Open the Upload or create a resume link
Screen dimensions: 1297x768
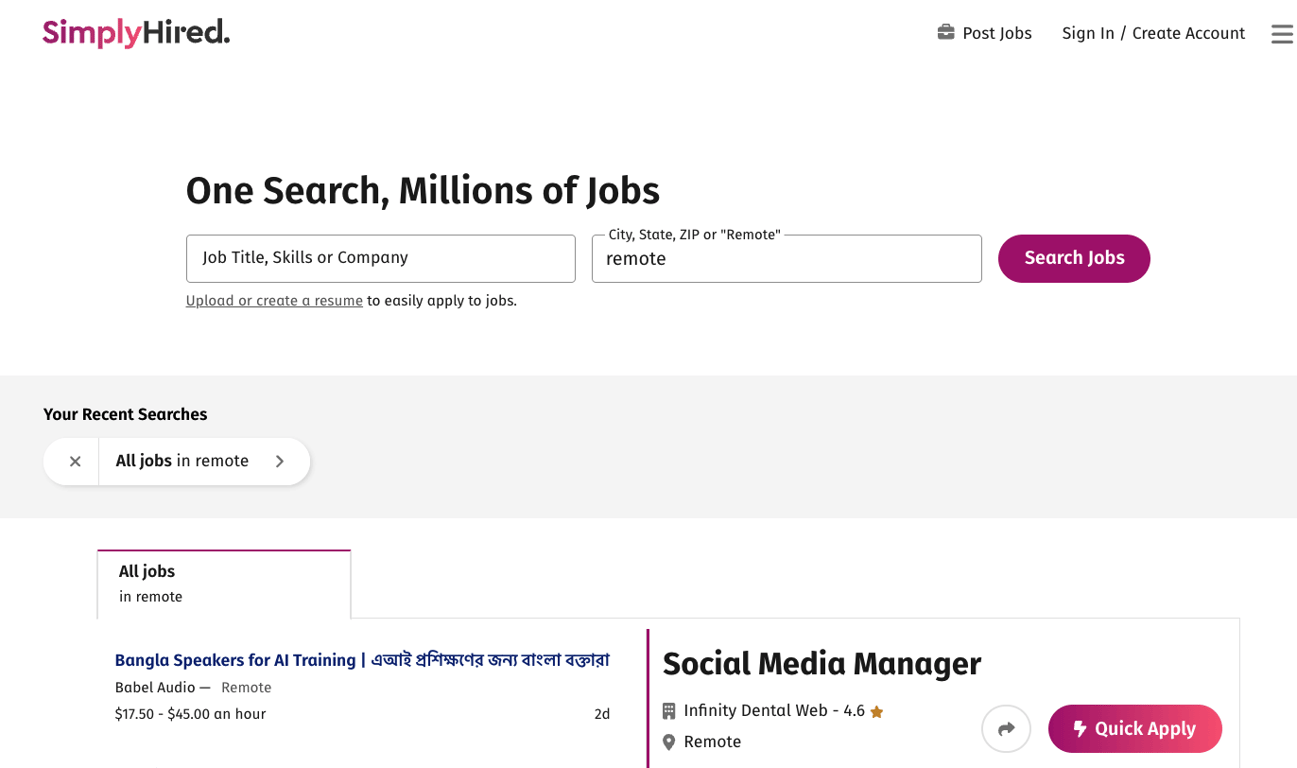point(274,300)
